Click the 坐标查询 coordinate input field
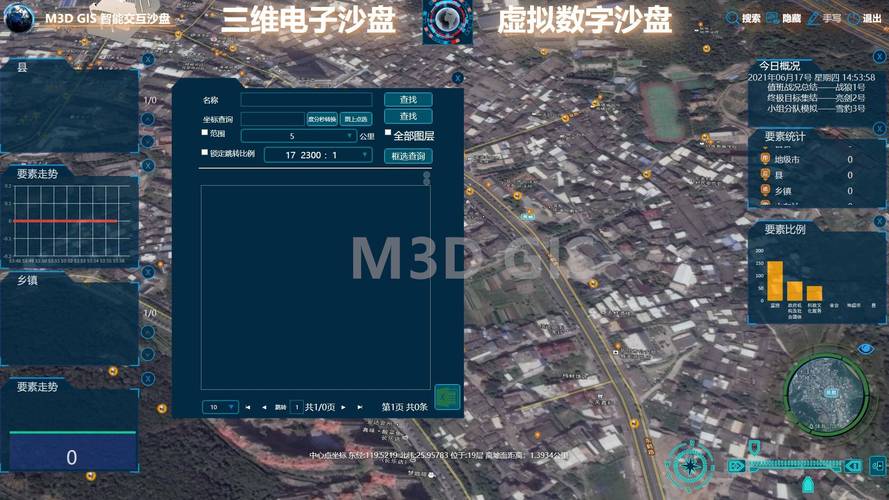 273,119
